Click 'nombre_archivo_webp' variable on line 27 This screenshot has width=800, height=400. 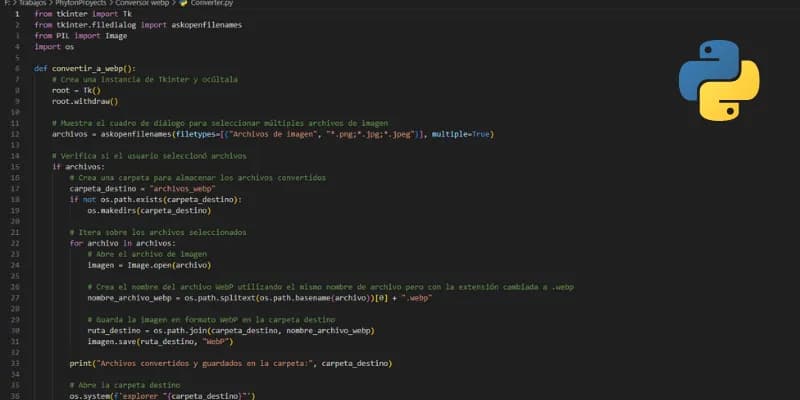[130, 298]
